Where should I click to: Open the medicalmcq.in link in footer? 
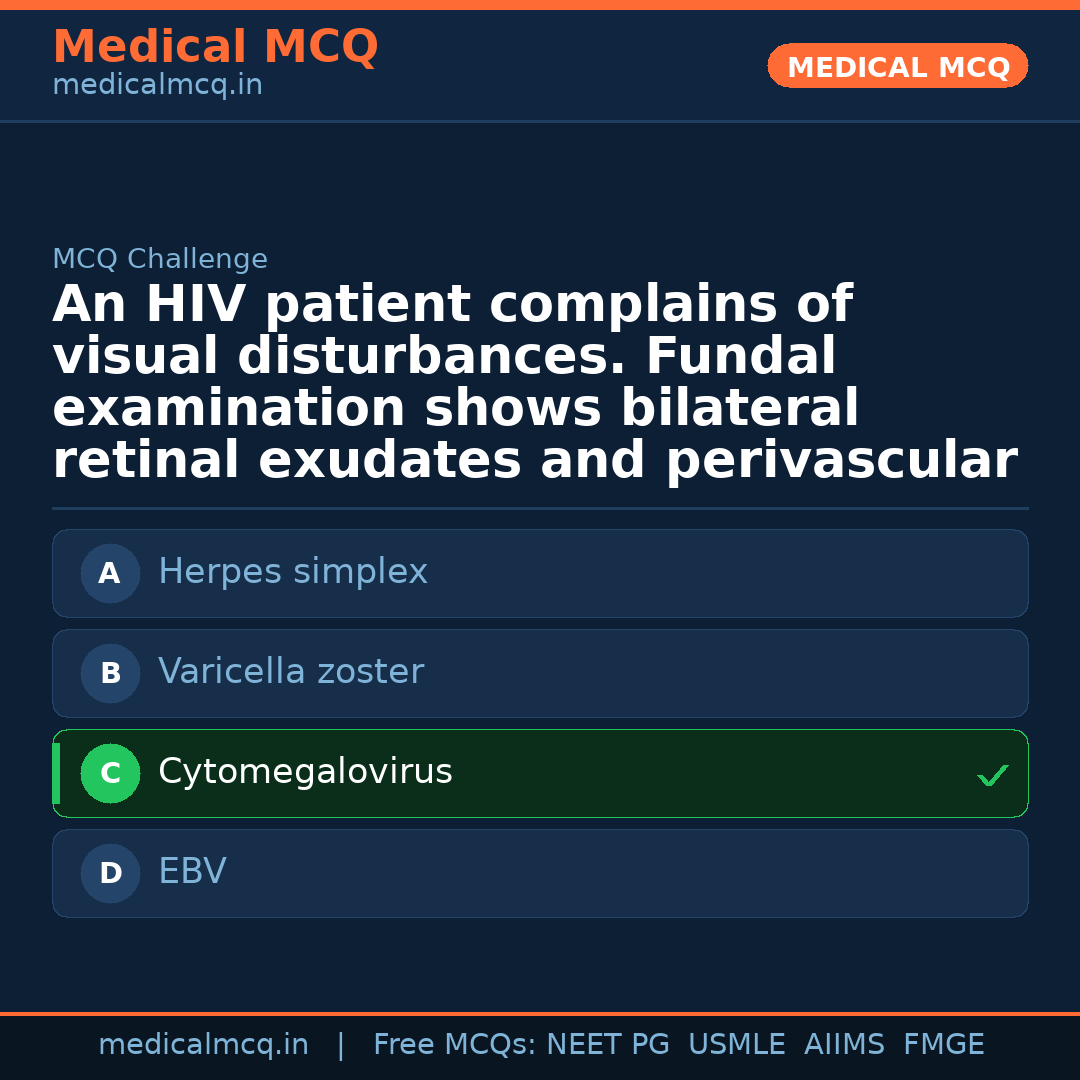pyautogui.click(x=203, y=1045)
